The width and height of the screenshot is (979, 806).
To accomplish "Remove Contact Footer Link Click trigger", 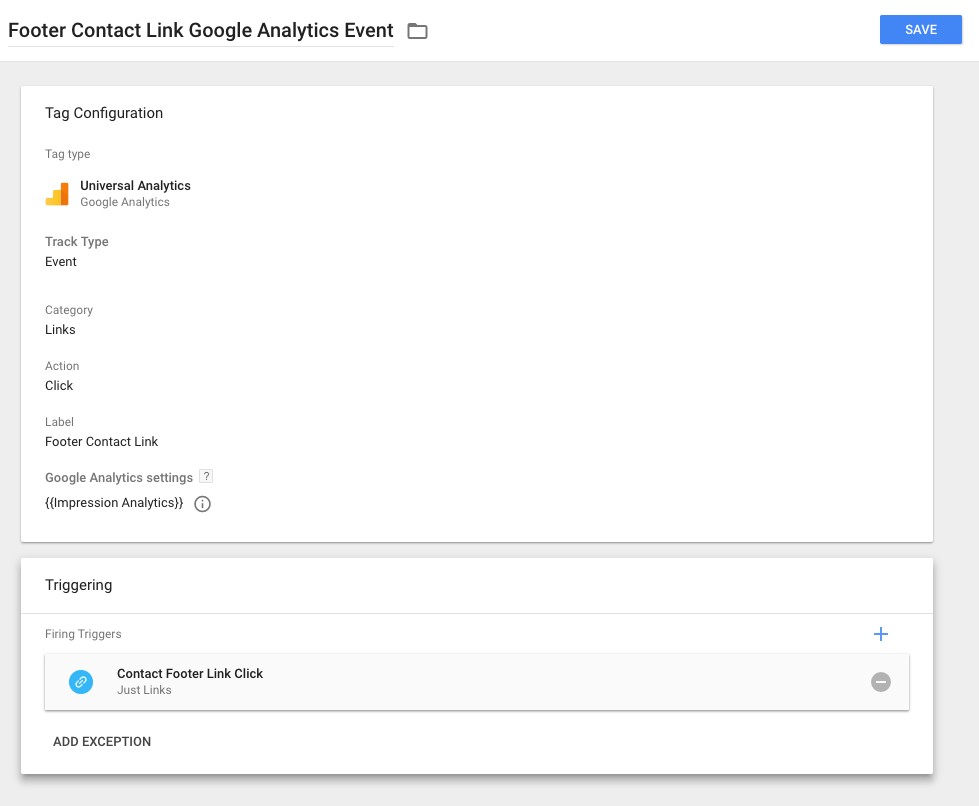I will (880, 682).
